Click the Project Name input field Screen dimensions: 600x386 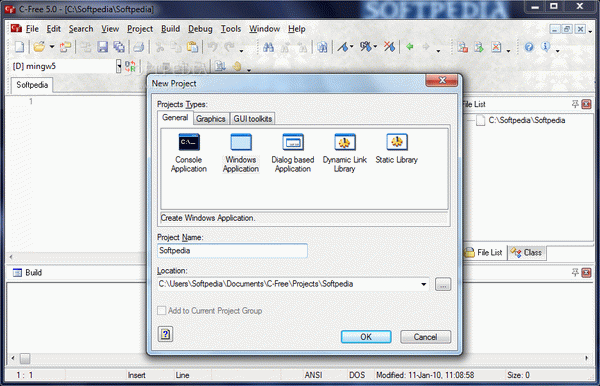point(232,251)
